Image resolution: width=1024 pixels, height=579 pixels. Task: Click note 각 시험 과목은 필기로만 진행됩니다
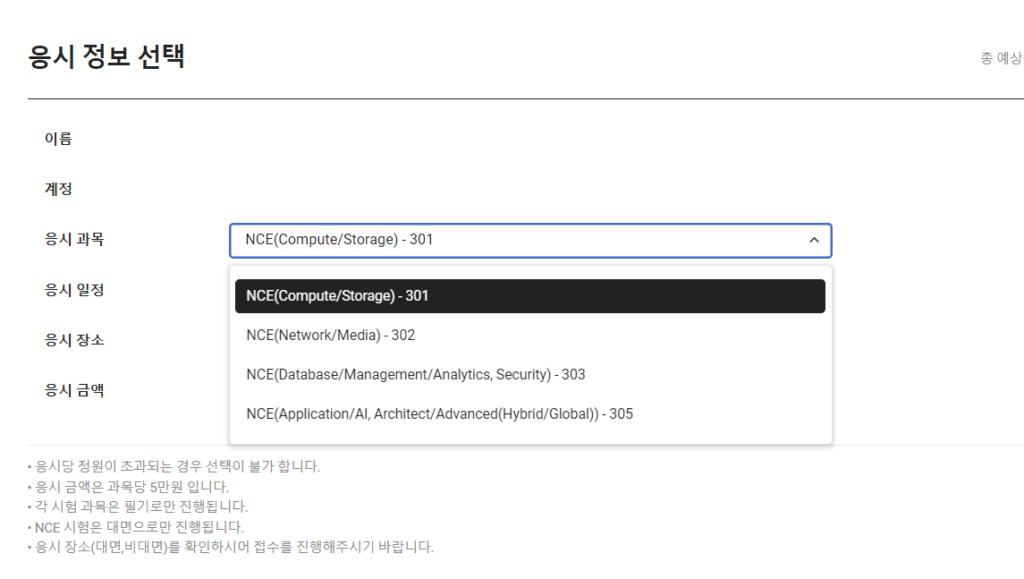pyautogui.click(x=138, y=507)
